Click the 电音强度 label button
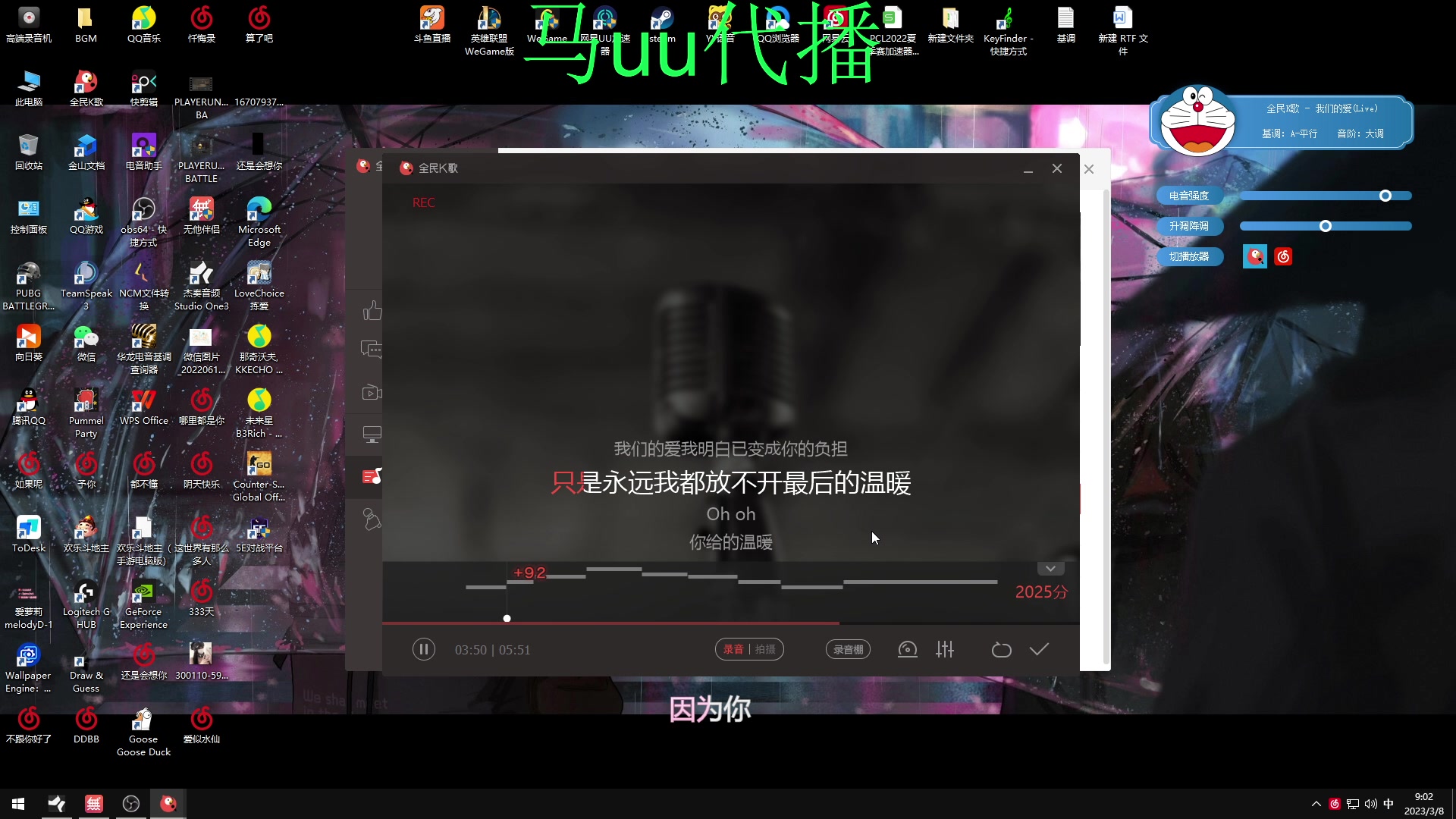The height and width of the screenshot is (819, 1456). click(x=1189, y=196)
